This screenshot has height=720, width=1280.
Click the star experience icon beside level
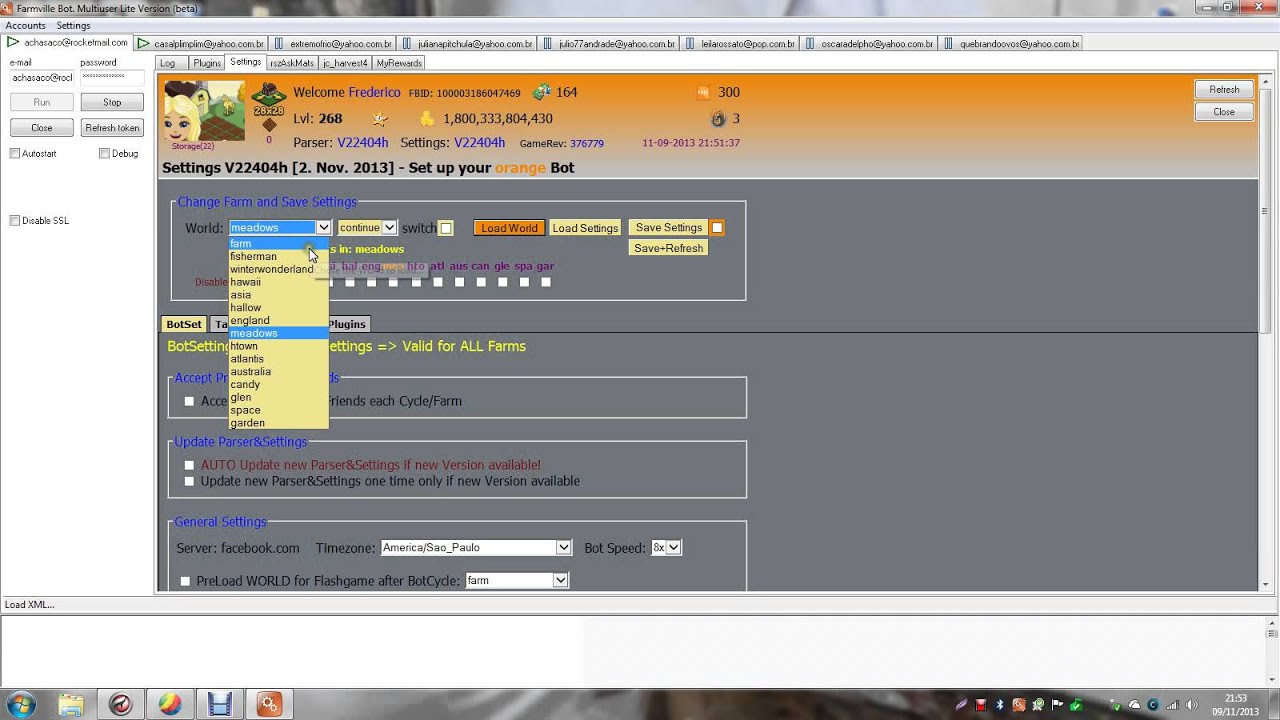tap(380, 119)
